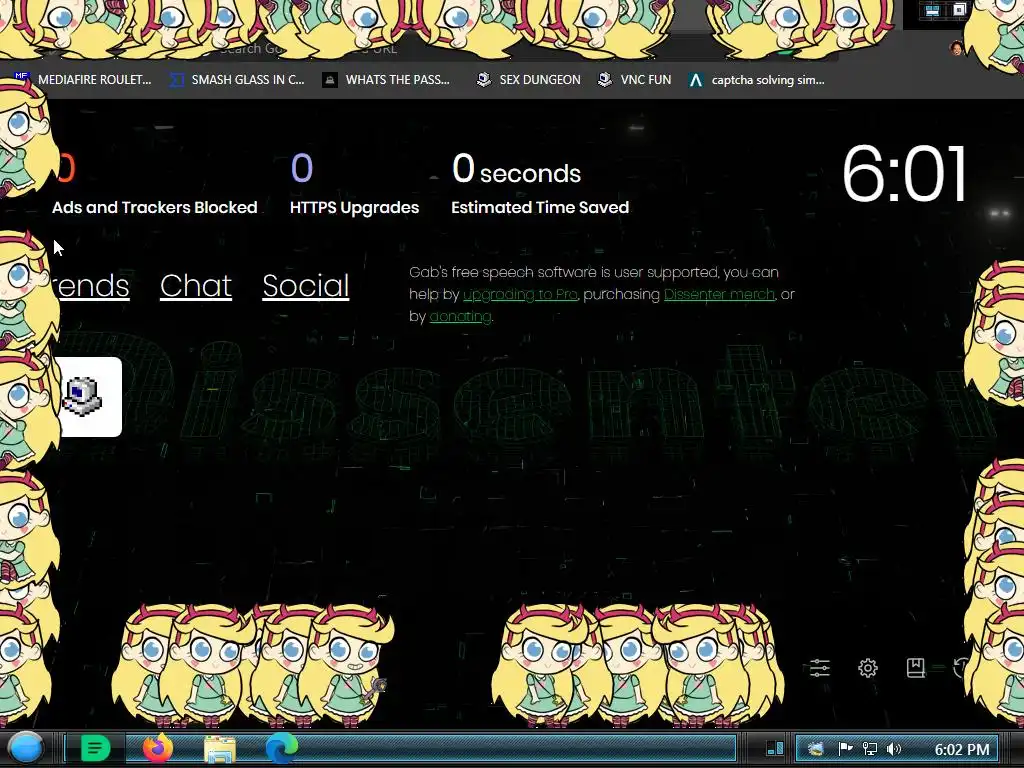1024x768 pixels.
Task: Open the history clock icon
Action: pyautogui.click(x=960, y=667)
